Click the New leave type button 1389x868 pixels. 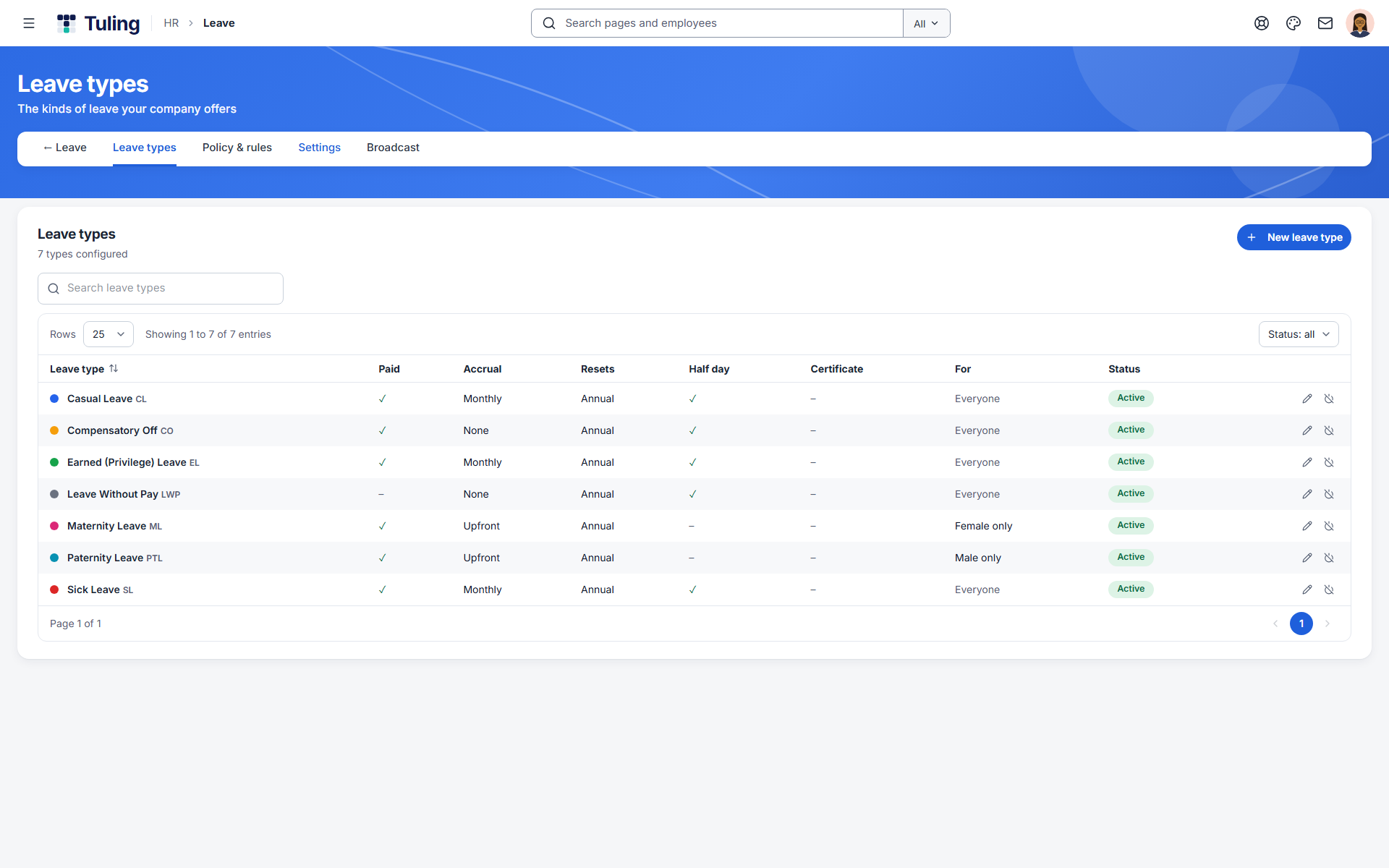coord(1294,237)
